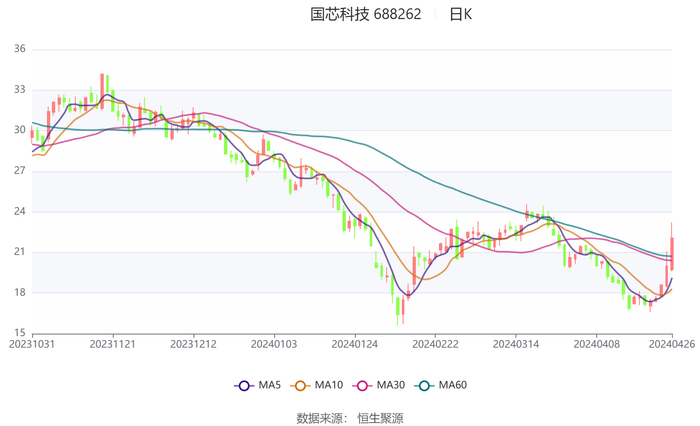Click the 15 price axis label
The width and height of the screenshot is (700, 426).
(19, 333)
